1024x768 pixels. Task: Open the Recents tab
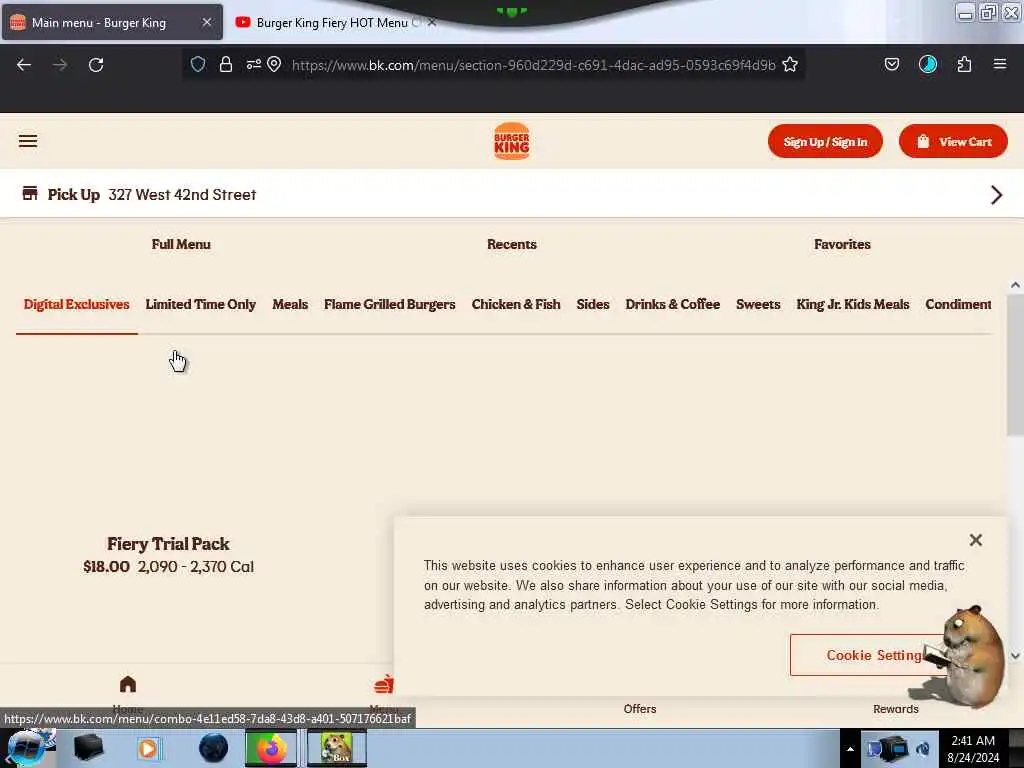click(x=511, y=244)
